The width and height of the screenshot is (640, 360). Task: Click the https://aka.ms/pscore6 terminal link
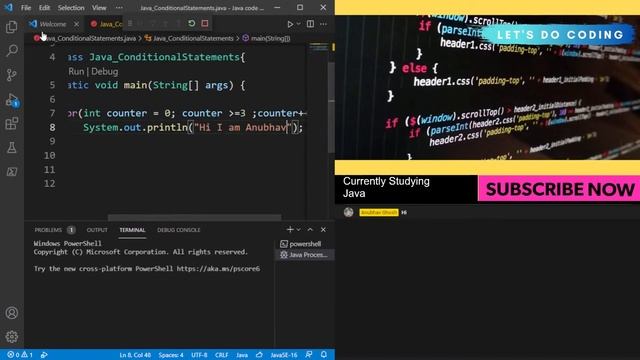click(x=218, y=269)
